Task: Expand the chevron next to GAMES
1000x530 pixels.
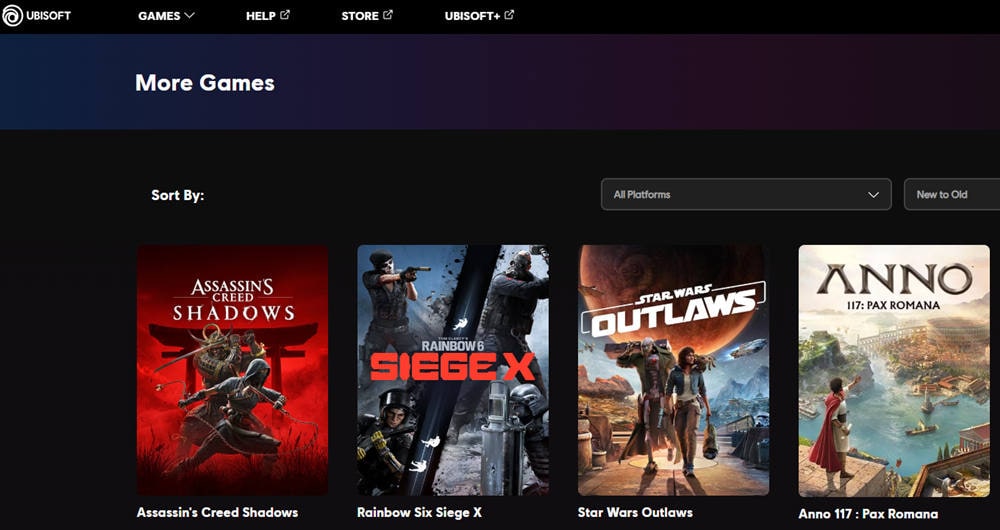Action: point(189,16)
